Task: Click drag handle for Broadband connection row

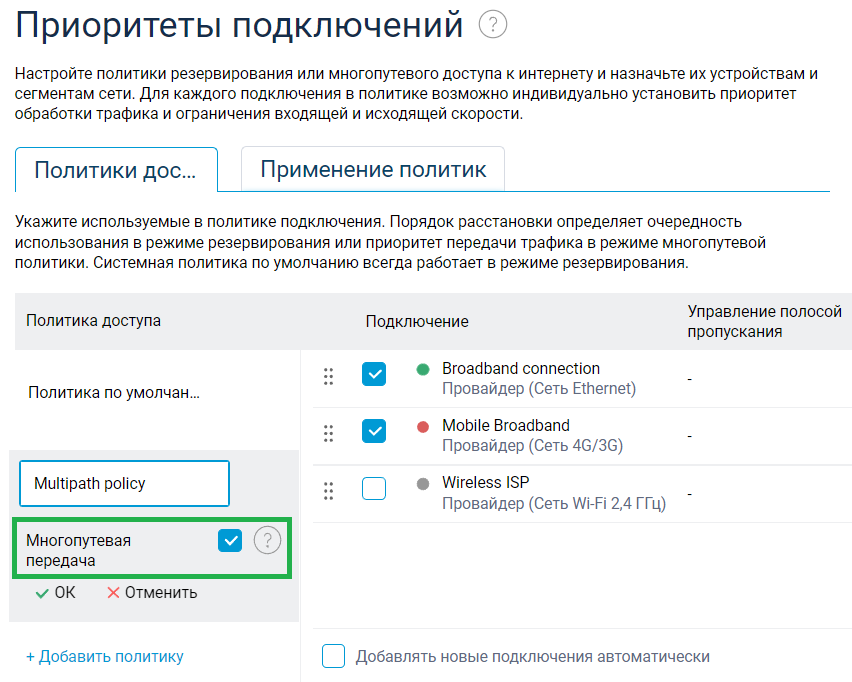Action: click(x=328, y=376)
